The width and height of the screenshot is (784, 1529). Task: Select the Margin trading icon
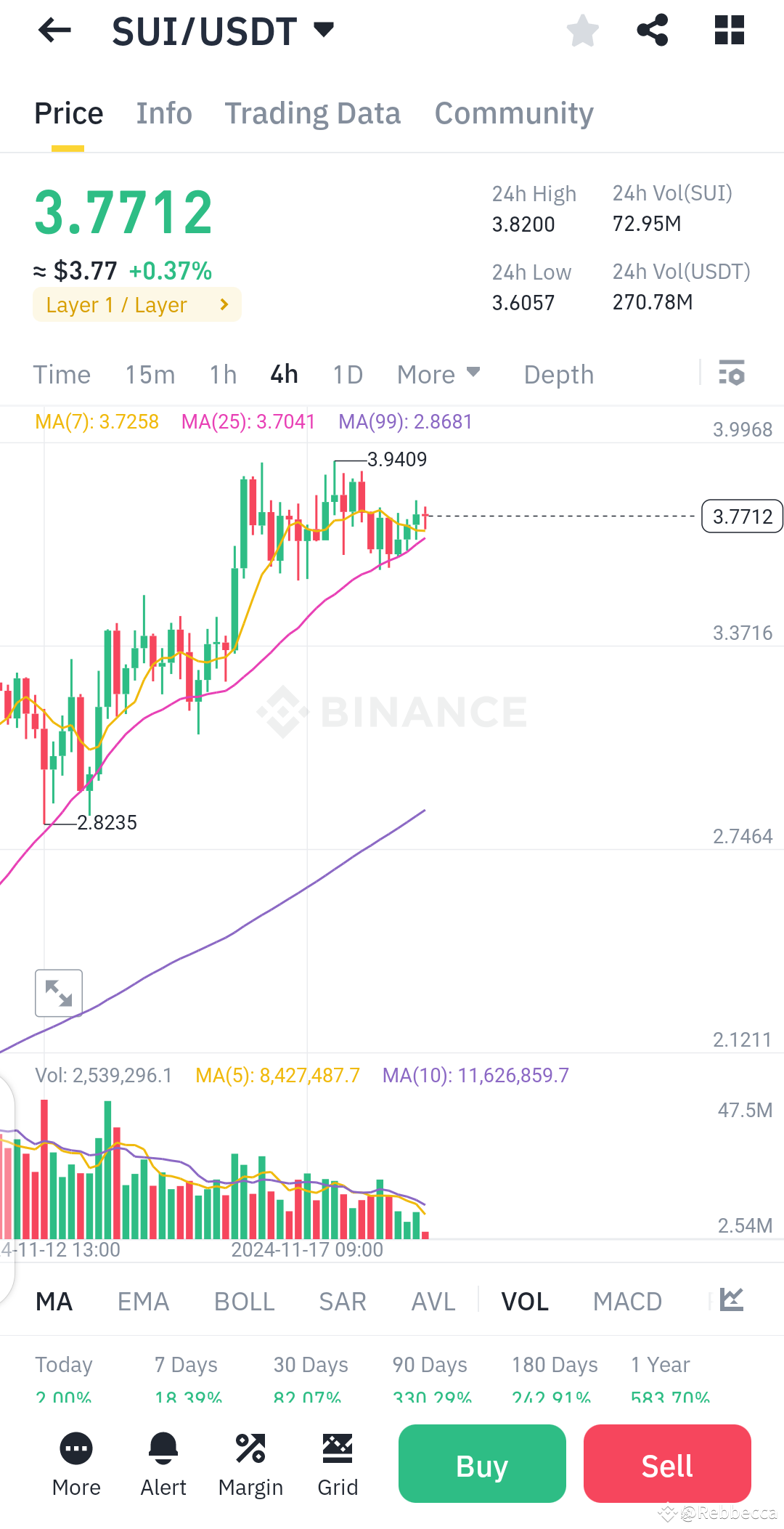(250, 1447)
